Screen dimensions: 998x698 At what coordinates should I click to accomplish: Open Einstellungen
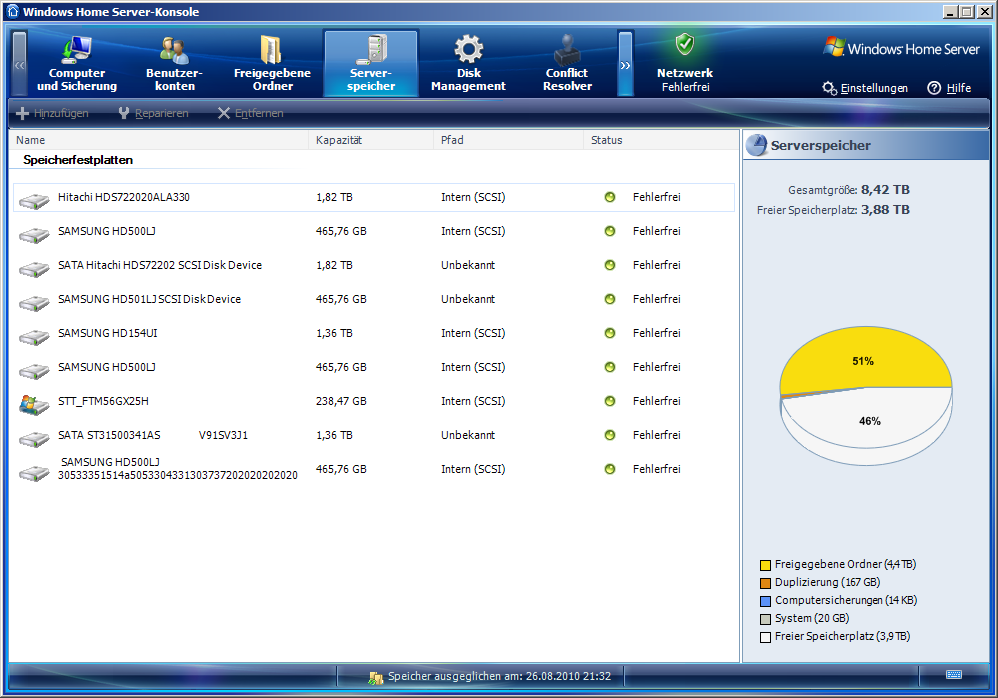click(x=865, y=88)
